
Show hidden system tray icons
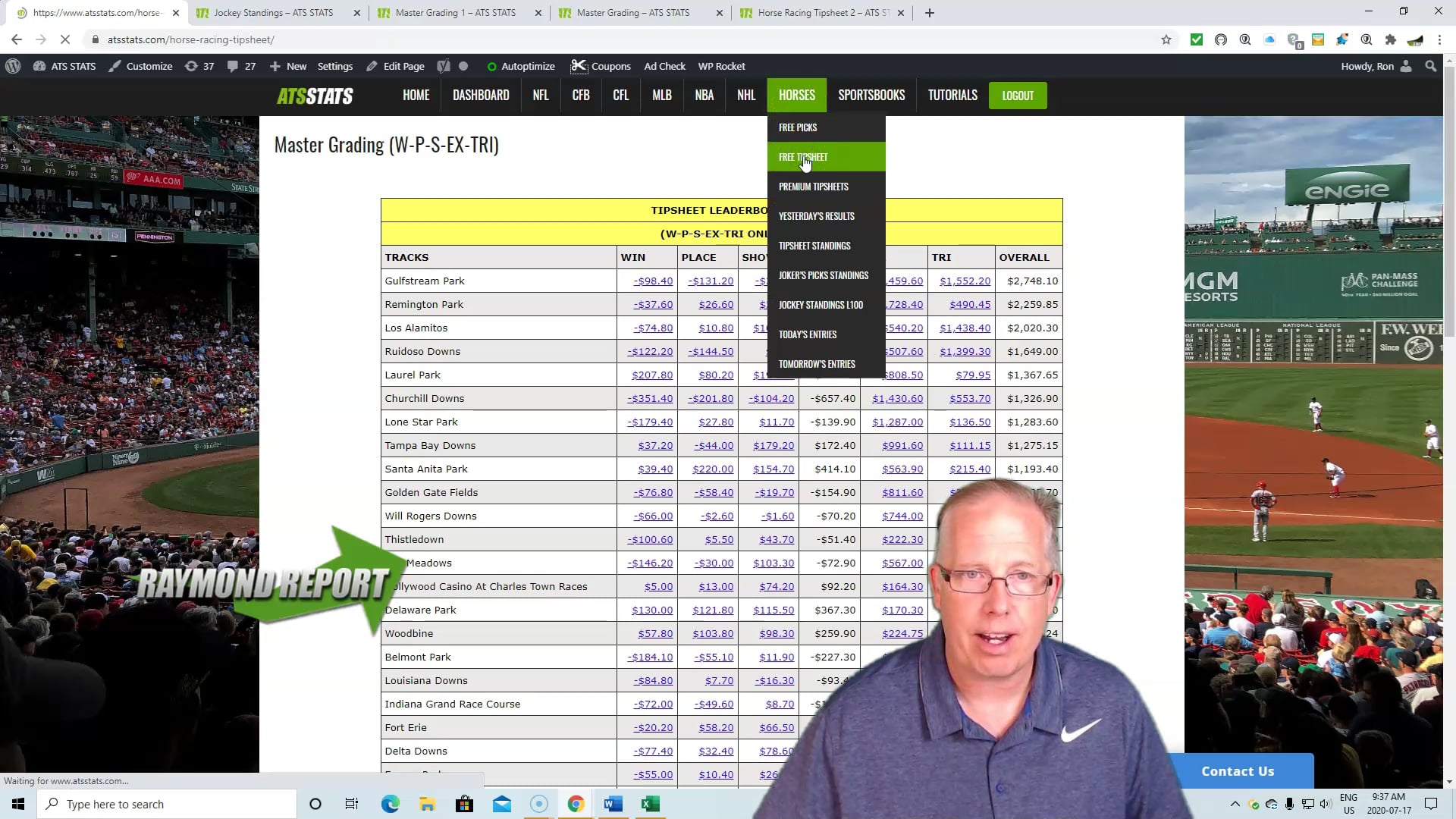pyautogui.click(x=1235, y=804)
